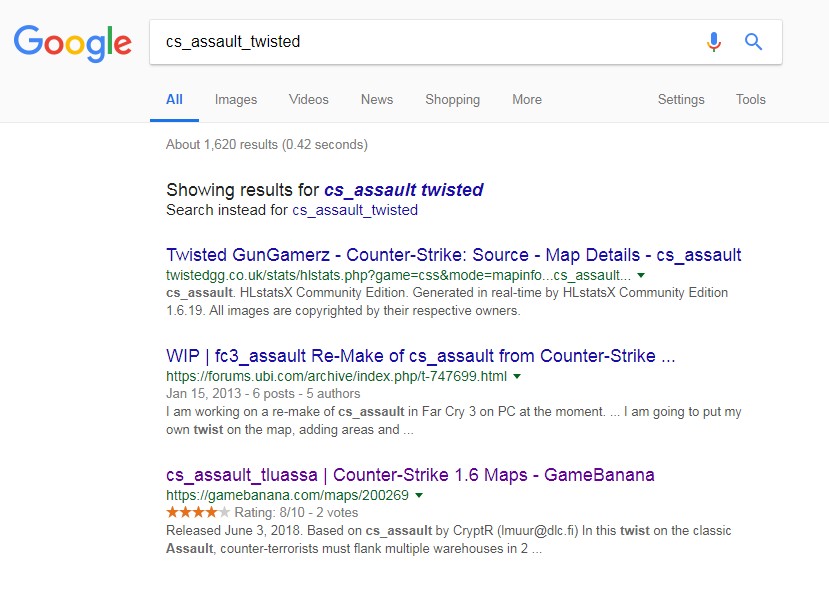Go to the Shopping tab
The width and height of the screenshot is (829, 600).
pyautogui.click(x=452, y=99)
